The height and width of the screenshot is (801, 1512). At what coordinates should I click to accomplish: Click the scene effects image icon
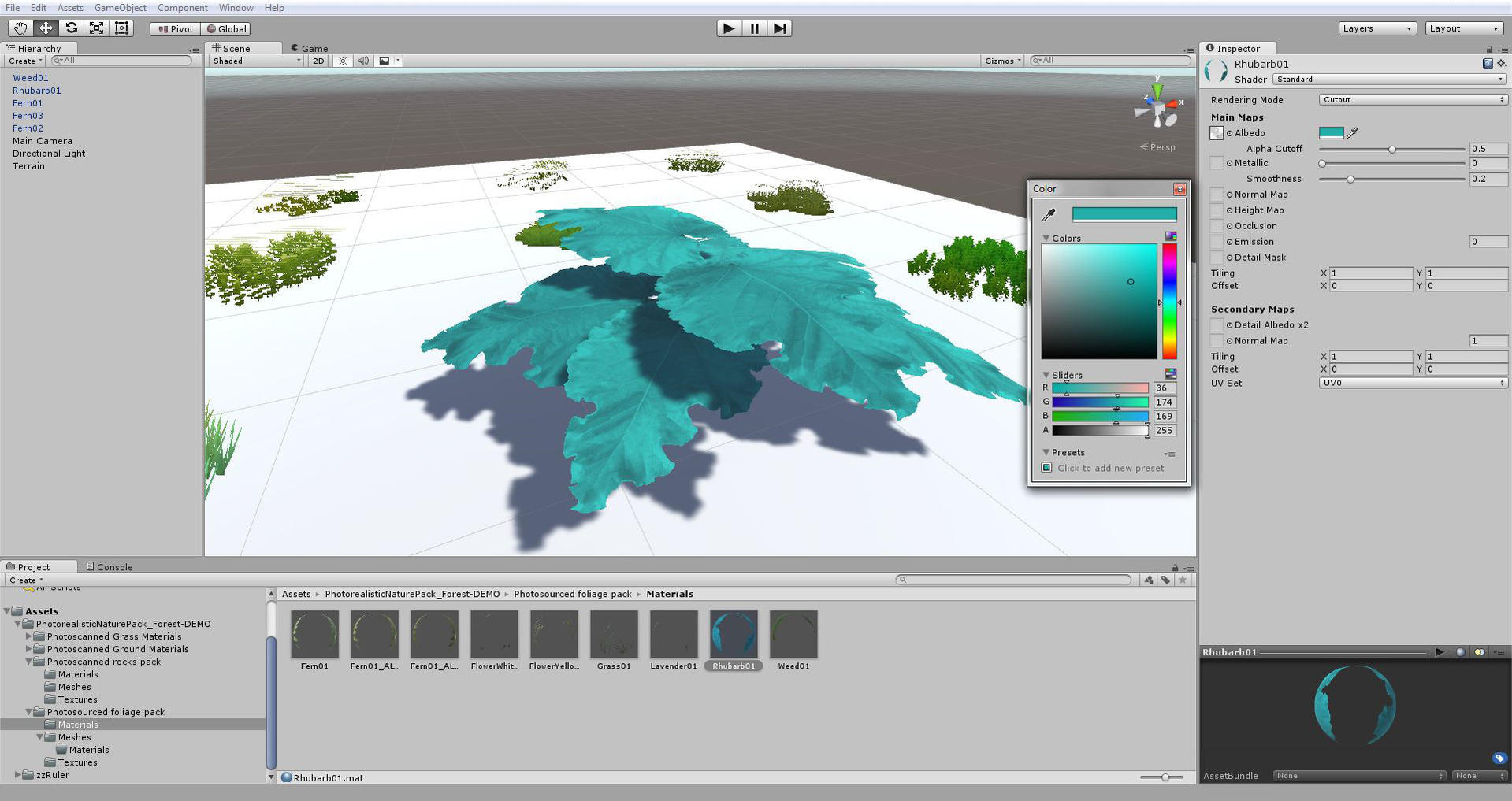pos(384,61)
